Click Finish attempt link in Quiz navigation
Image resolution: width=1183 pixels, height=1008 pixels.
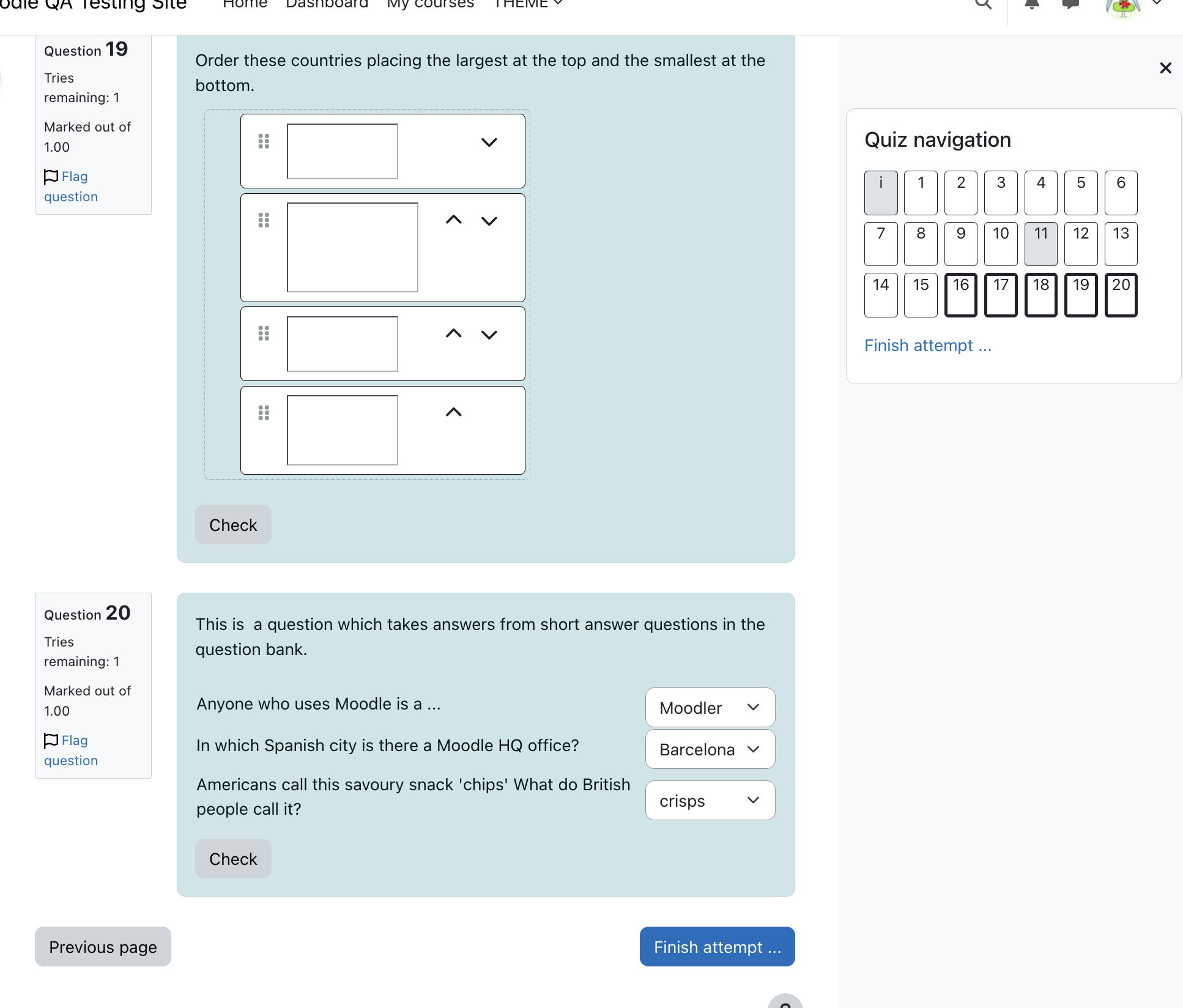tap(927, 346)
